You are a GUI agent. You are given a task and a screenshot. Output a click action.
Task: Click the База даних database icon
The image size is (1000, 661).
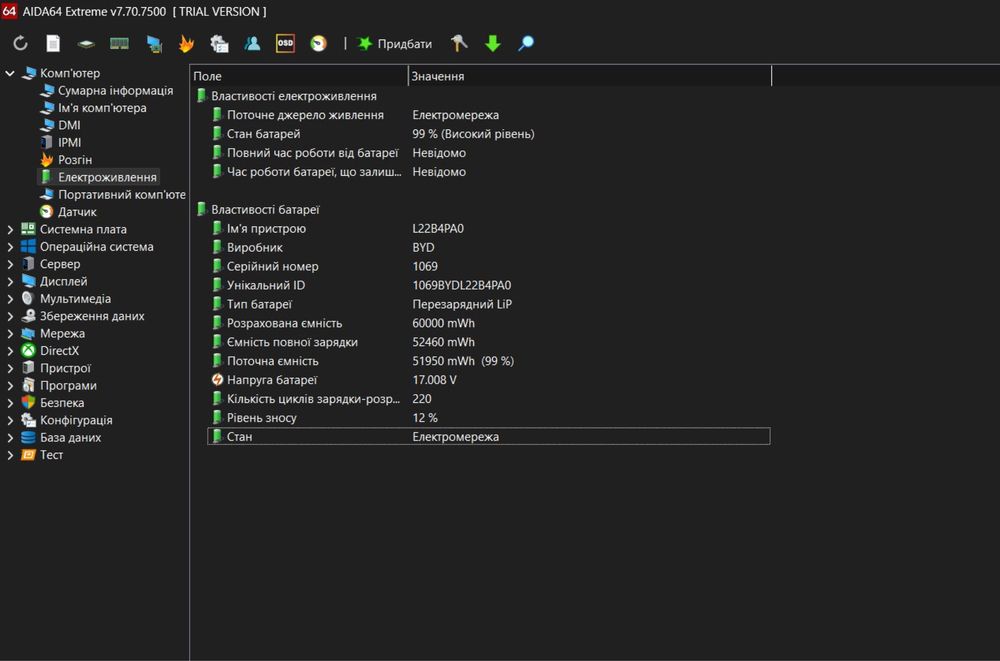(x=28, y=437)
